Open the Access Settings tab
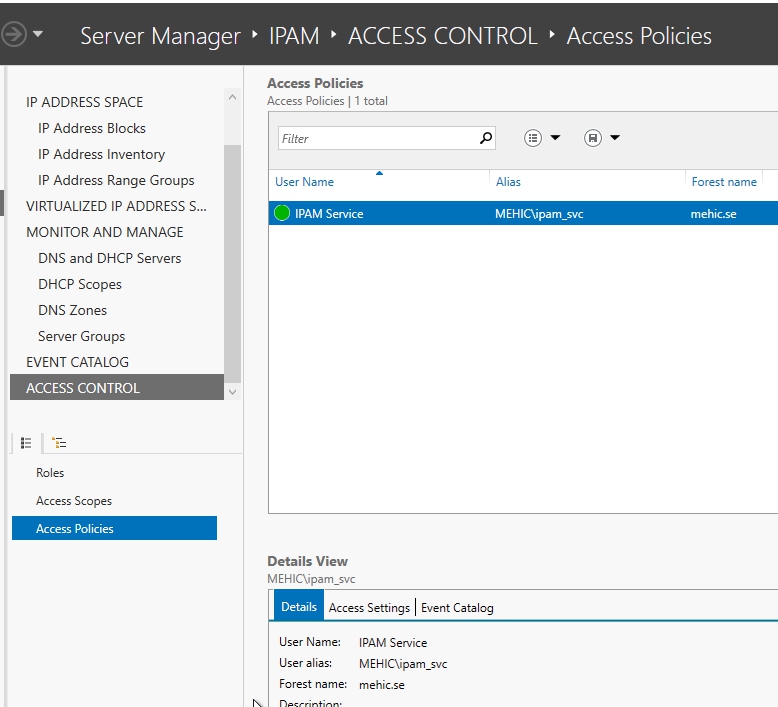 click(x=369, y=607)
